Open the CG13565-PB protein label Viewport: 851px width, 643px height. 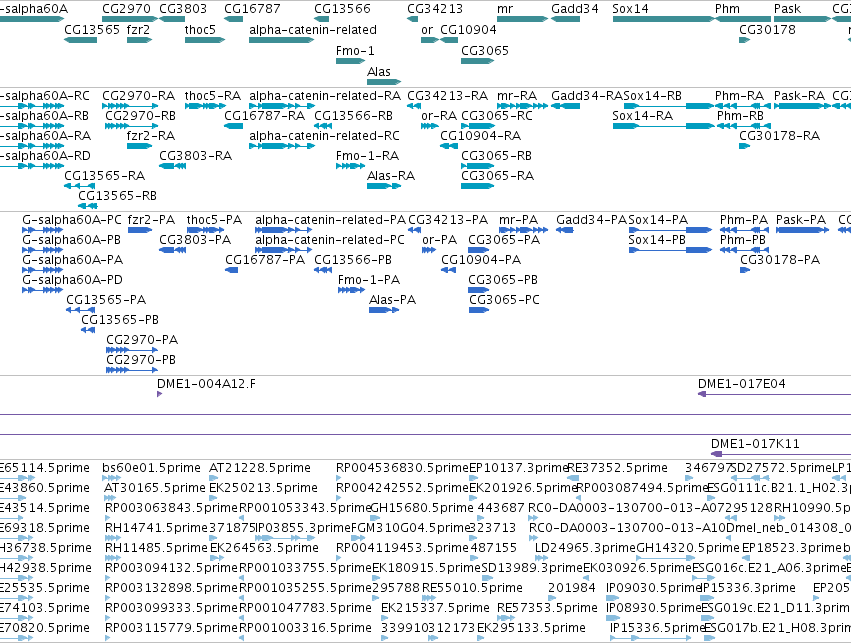coord(120,320)
